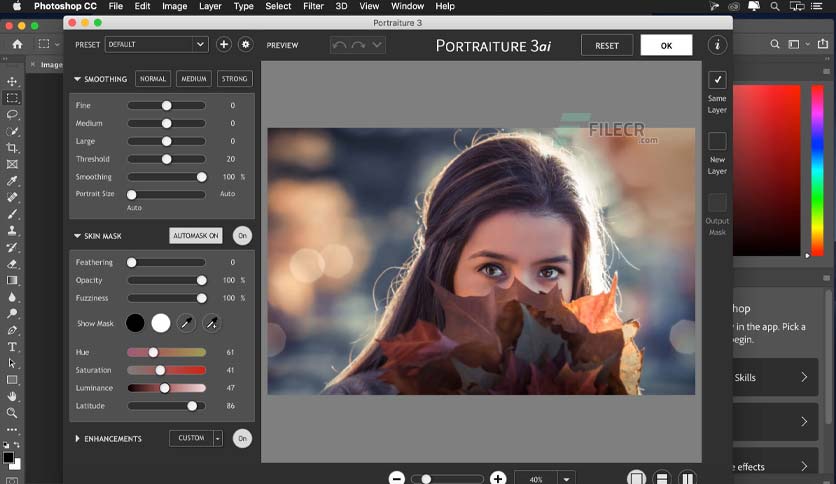Select the Clone Stamp tool

pos(12,230)
